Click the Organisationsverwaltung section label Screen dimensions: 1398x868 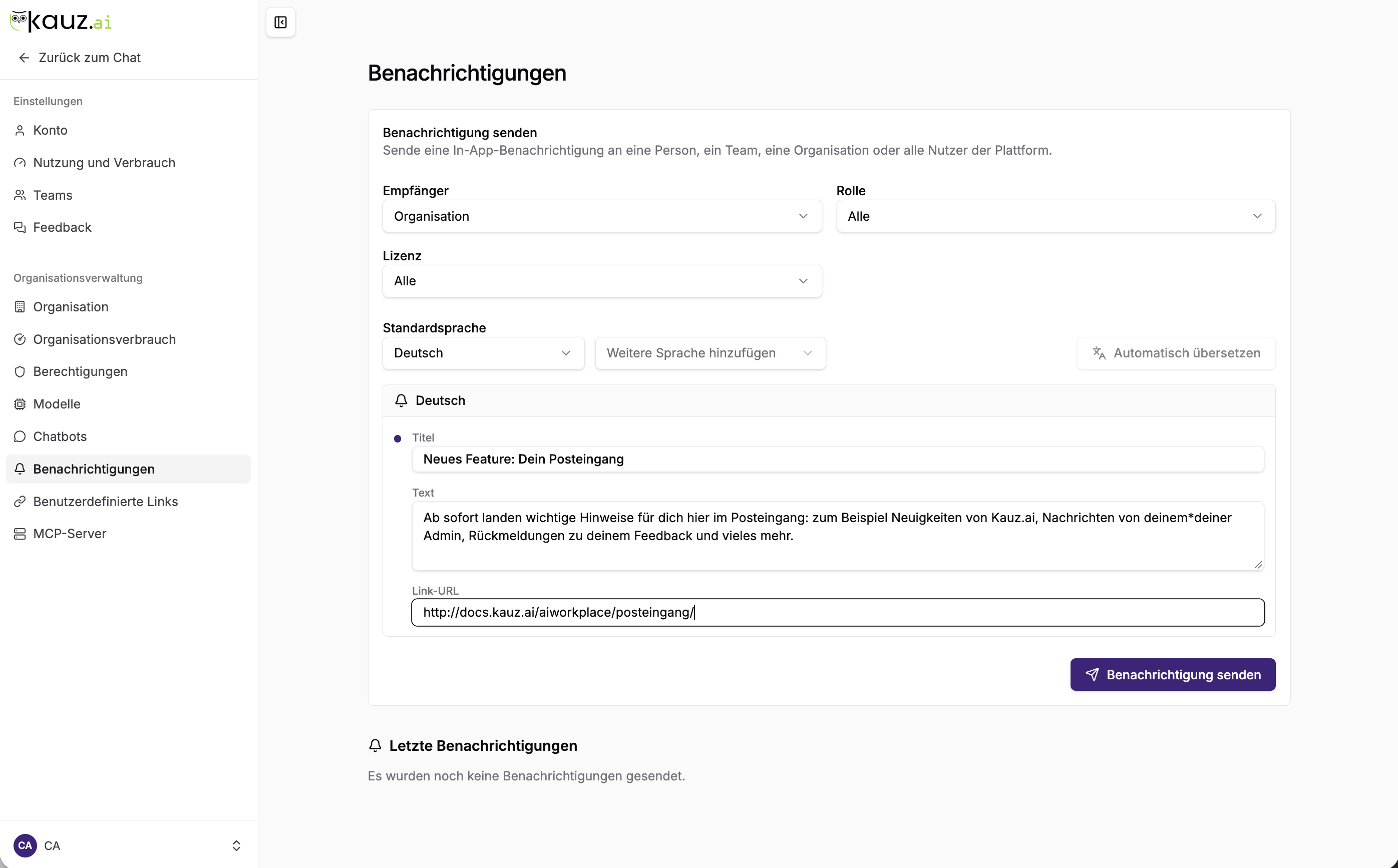pyautogui.click(x=78, y=278)
